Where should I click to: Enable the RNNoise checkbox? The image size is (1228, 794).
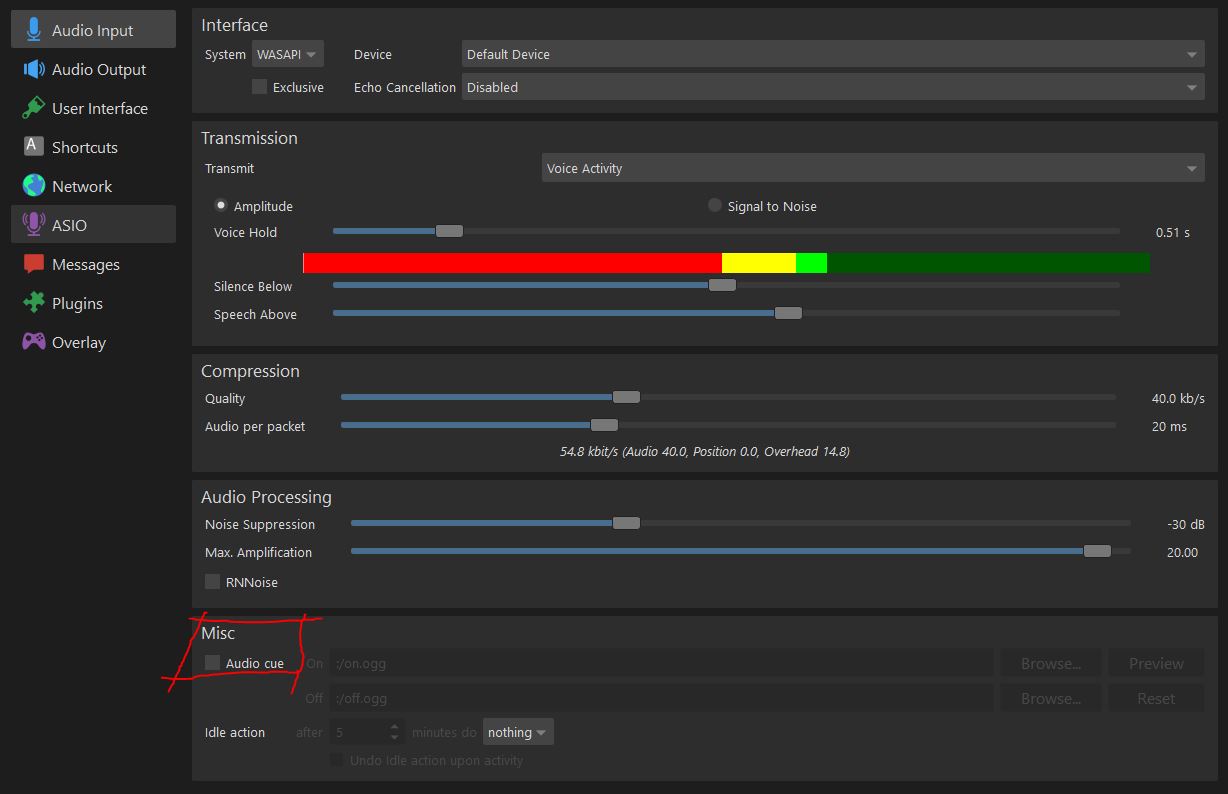coord(212,582)
